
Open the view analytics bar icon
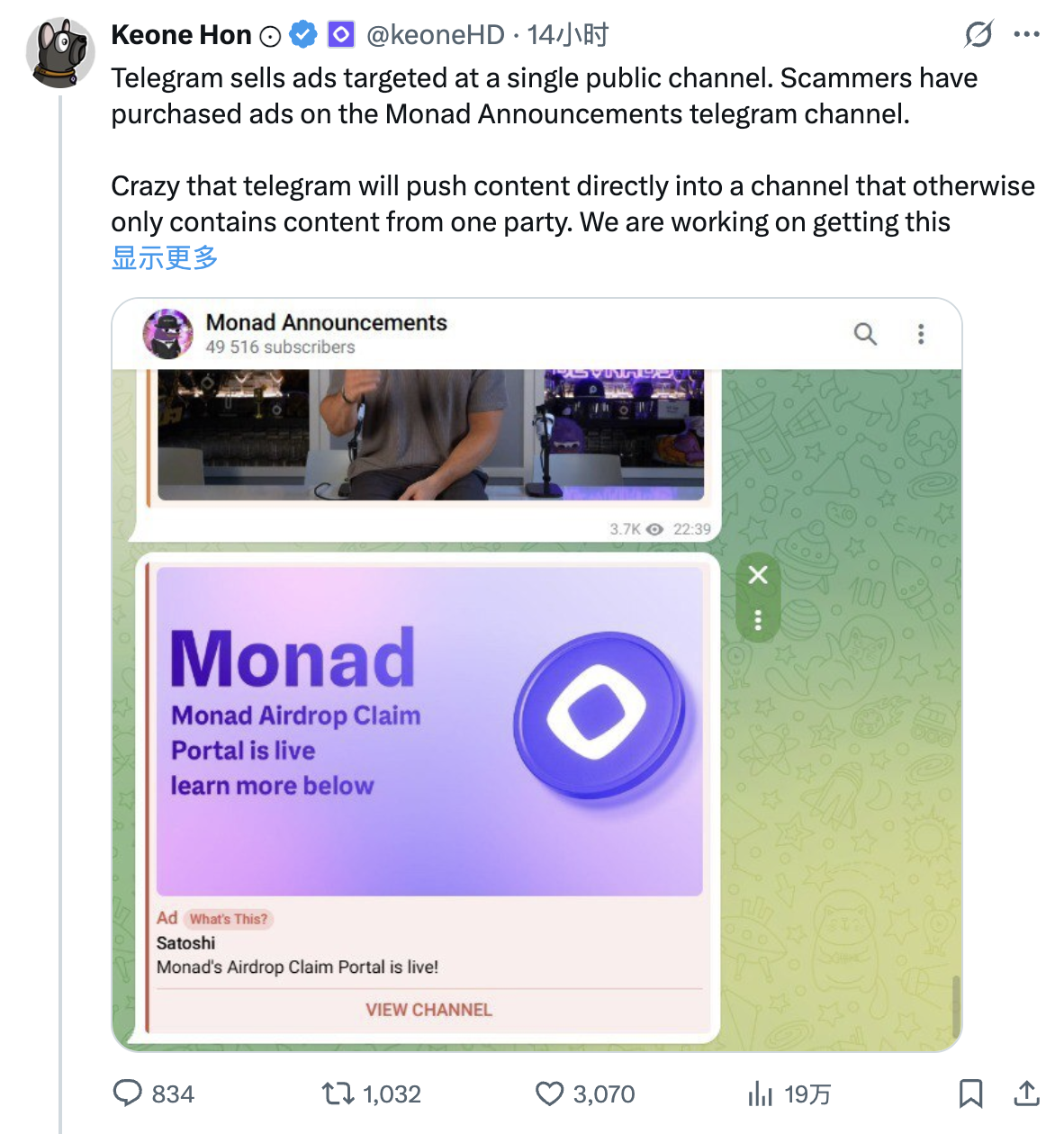(x=761, y=1093)
